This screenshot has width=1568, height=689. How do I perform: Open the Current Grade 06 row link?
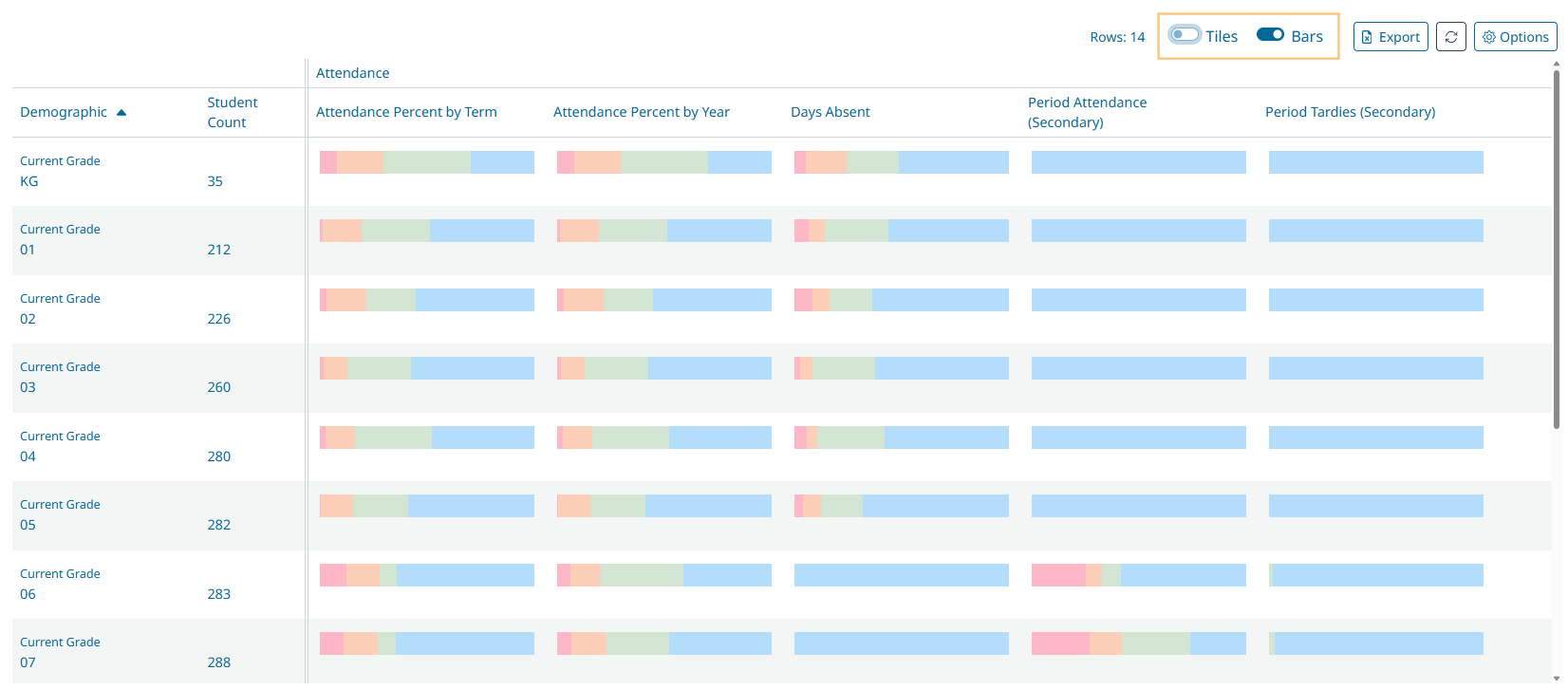coord(28,594)
